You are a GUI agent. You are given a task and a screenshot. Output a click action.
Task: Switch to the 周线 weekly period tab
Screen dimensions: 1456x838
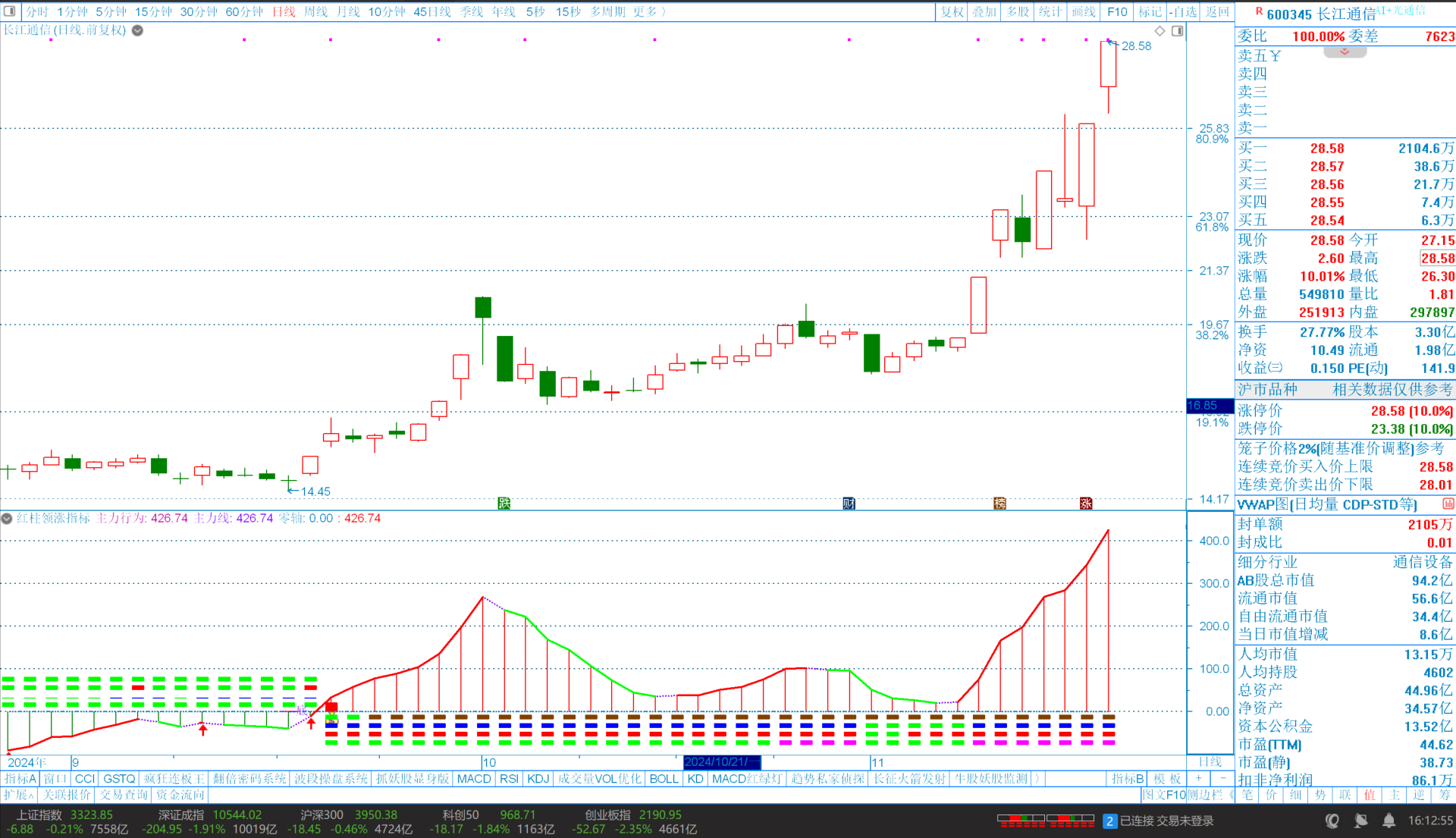pyautogui.click(x=315, y=11)
